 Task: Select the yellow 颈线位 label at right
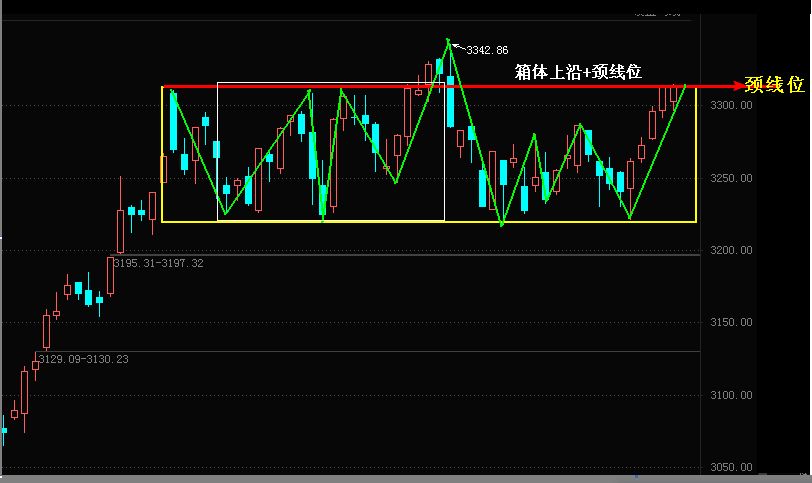tap(775, 84)
